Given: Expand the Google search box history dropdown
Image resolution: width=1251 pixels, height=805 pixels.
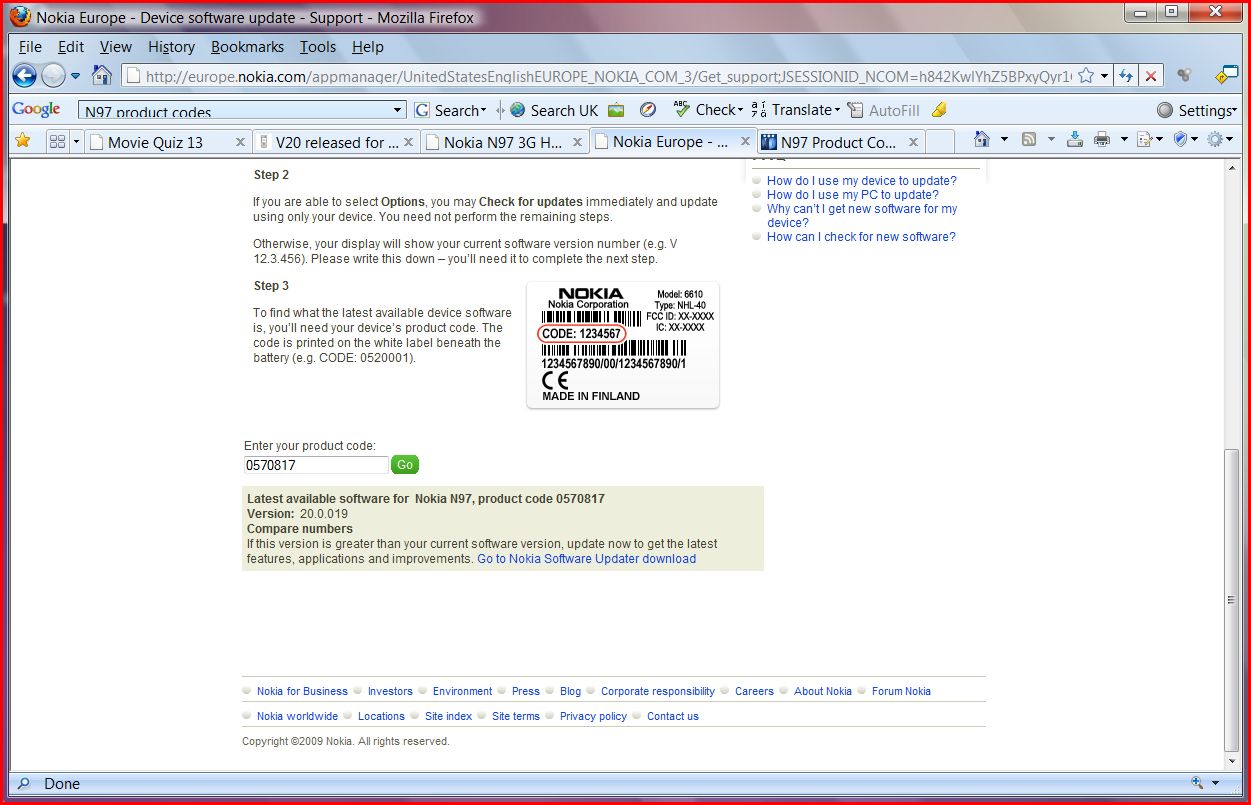Looking at the screenshot, I should 397,110.
